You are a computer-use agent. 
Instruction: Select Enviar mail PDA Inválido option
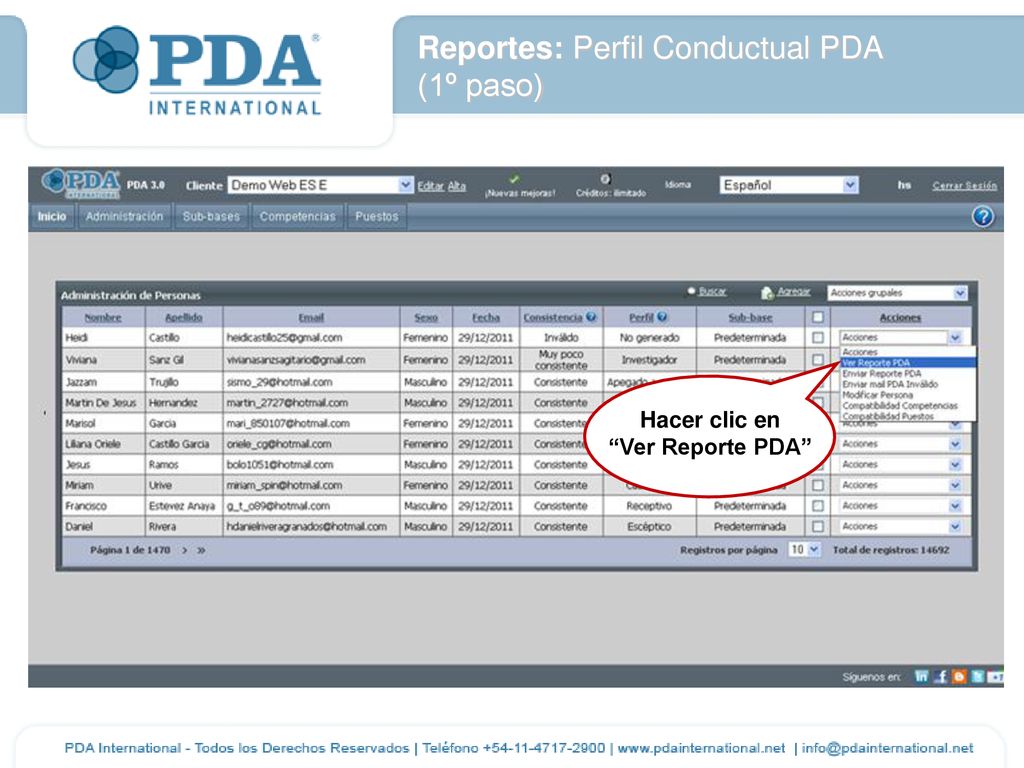click(x=908, y=384)
